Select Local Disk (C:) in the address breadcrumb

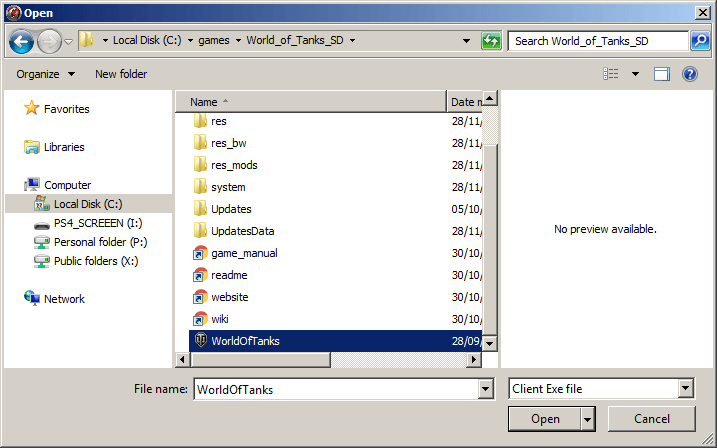pyautogui.click(x=147, y=40)
